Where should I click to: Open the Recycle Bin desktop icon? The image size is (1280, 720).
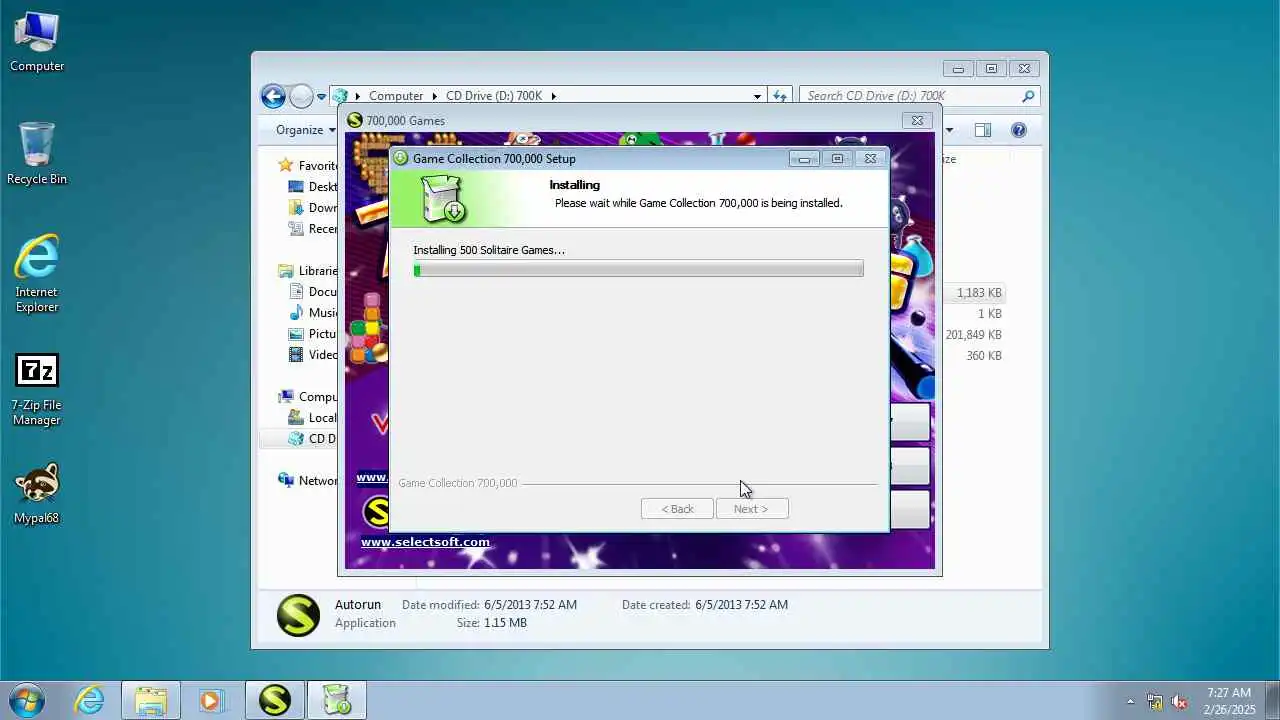pos(37,154)
